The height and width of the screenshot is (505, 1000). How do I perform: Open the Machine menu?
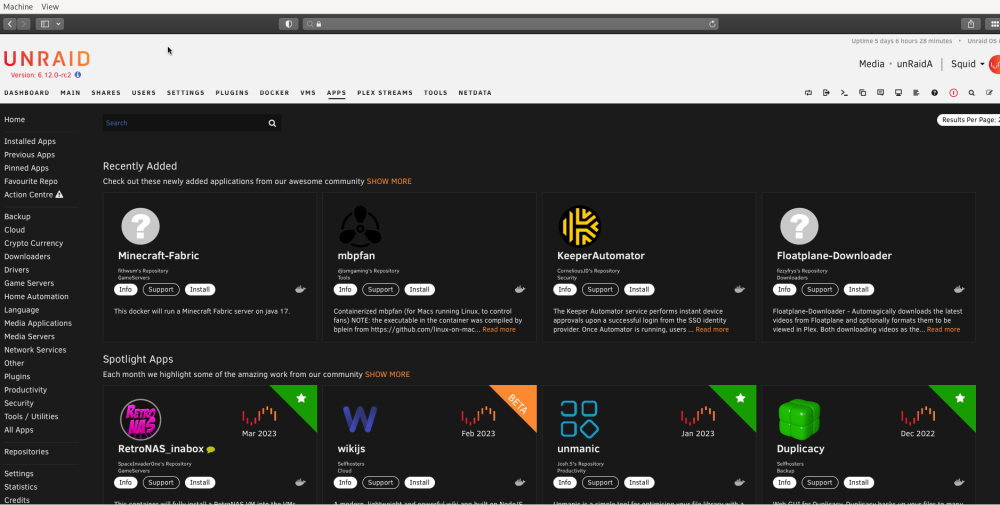click(x=17, y=6)
